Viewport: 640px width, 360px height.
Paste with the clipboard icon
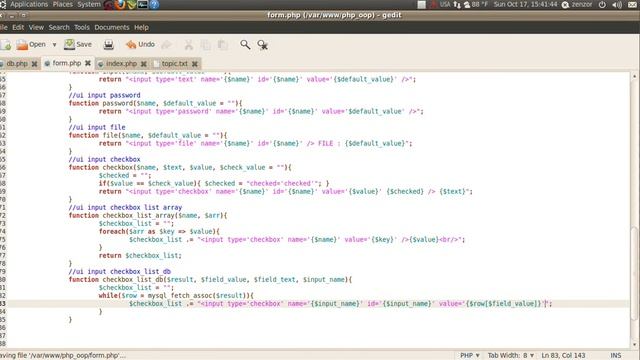(223, 45)
